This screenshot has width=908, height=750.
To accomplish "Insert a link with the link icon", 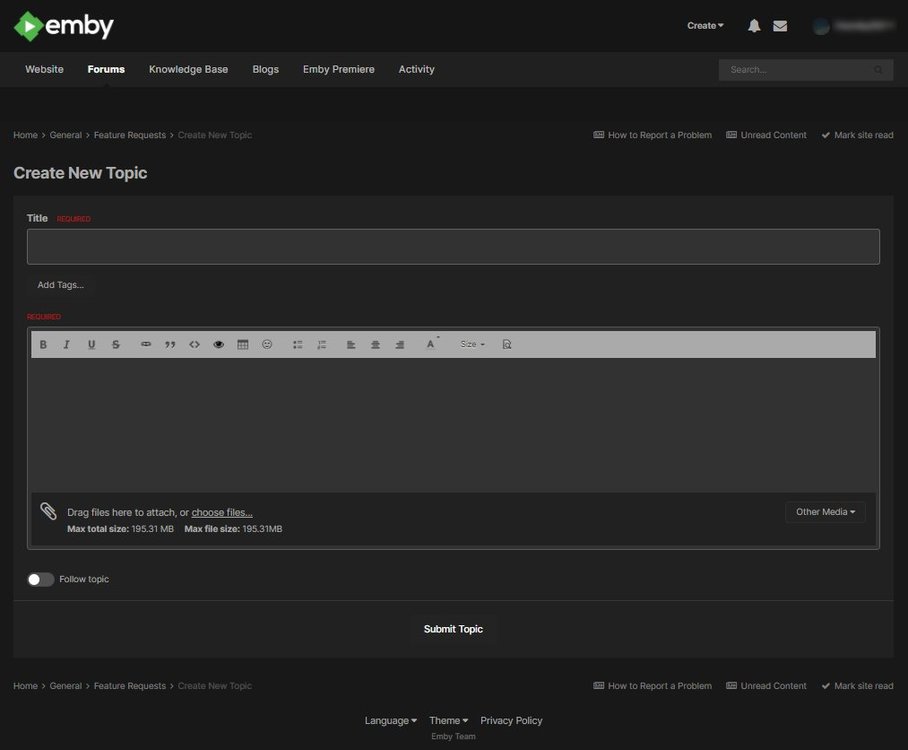I will click(146, 345).
